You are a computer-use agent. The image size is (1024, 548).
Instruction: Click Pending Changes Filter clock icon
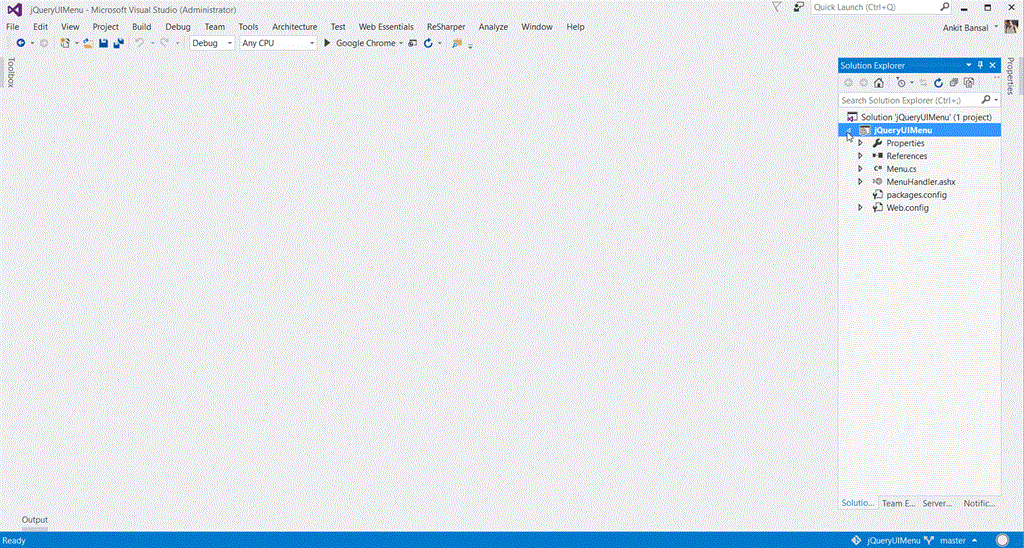coord(901,83)
